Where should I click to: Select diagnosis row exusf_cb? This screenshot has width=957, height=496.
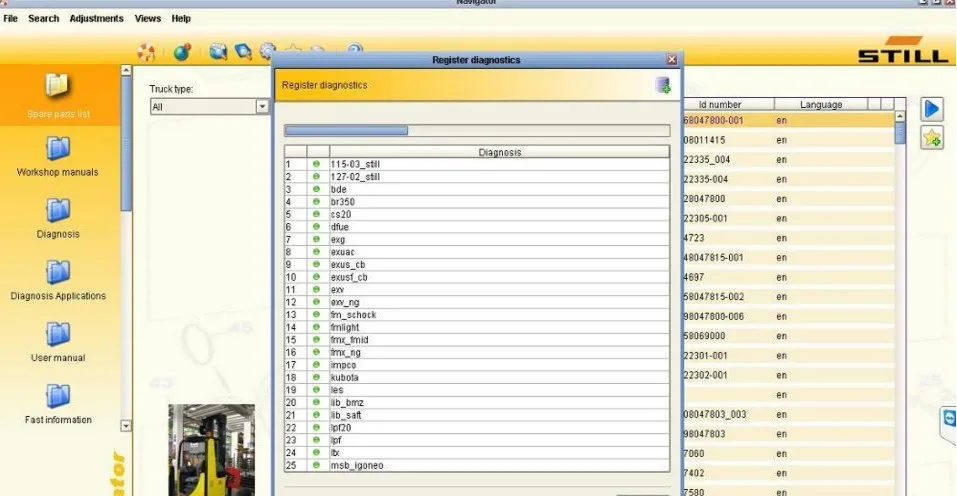pyautogui.click(x=477, y=277)
